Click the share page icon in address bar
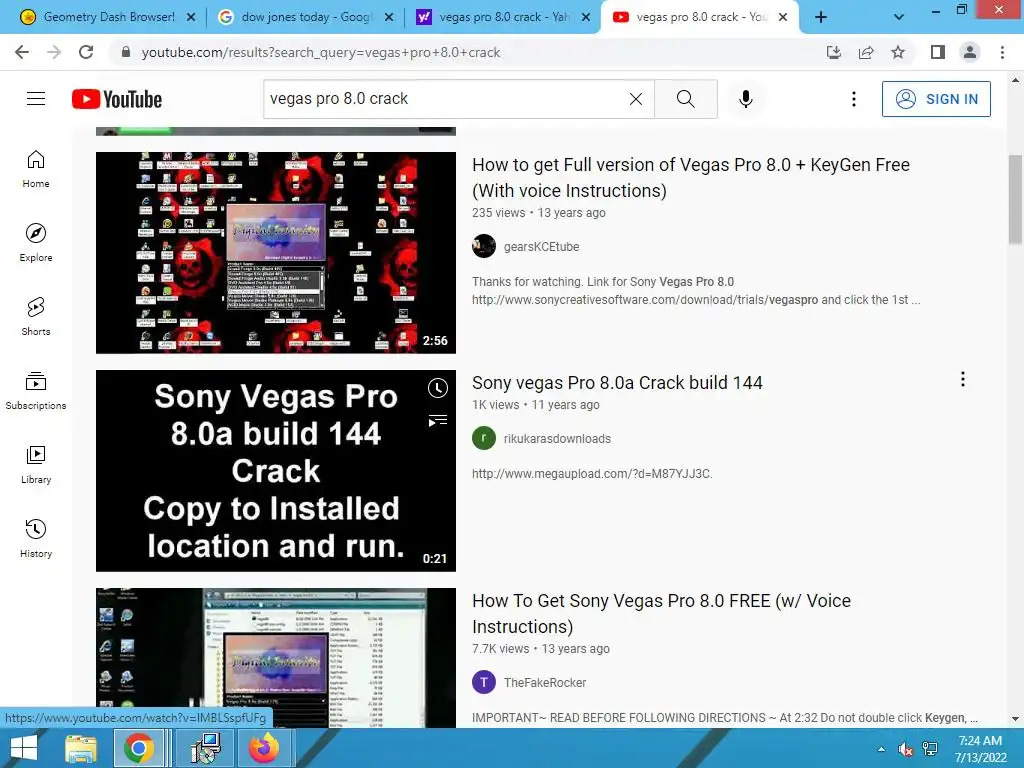 (866, 52)
